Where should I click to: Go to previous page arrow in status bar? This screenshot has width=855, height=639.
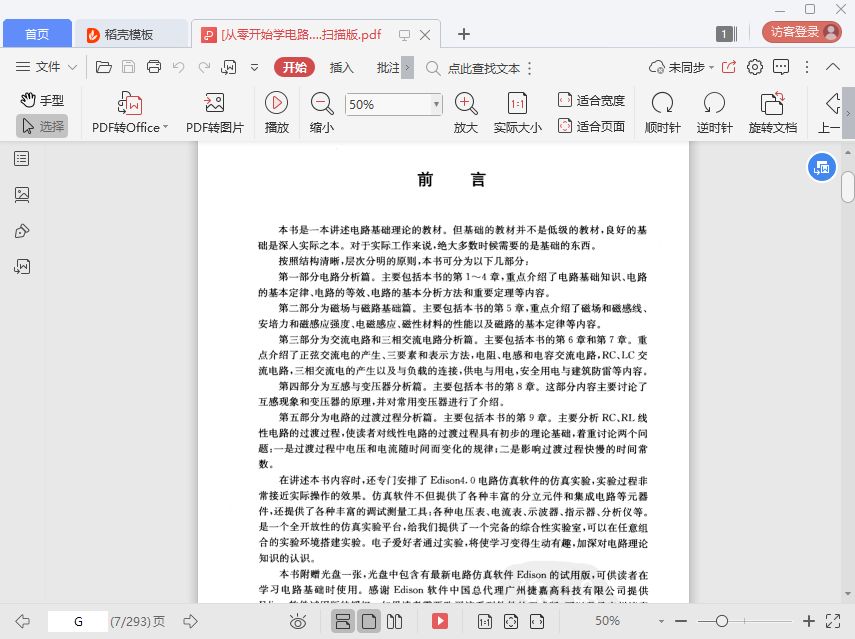click(23, 621)
